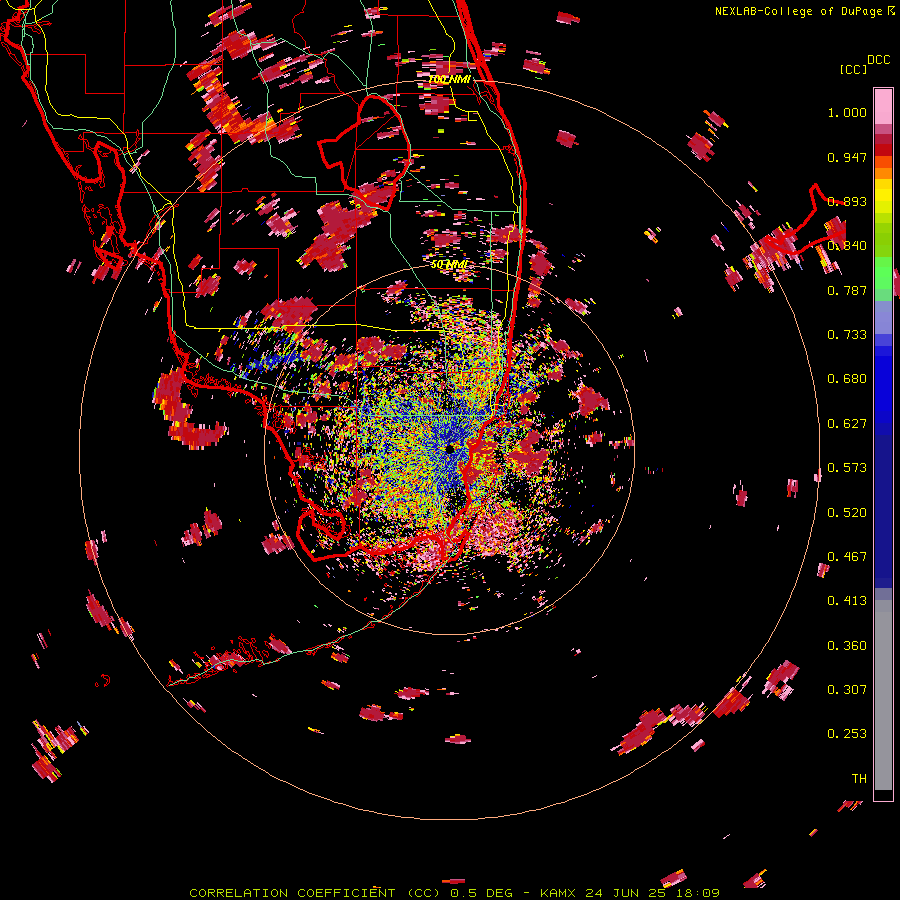Screen dimensions: 900x900
Task: Select the 0.253 color scale value
Action: (x=847, y=734)
